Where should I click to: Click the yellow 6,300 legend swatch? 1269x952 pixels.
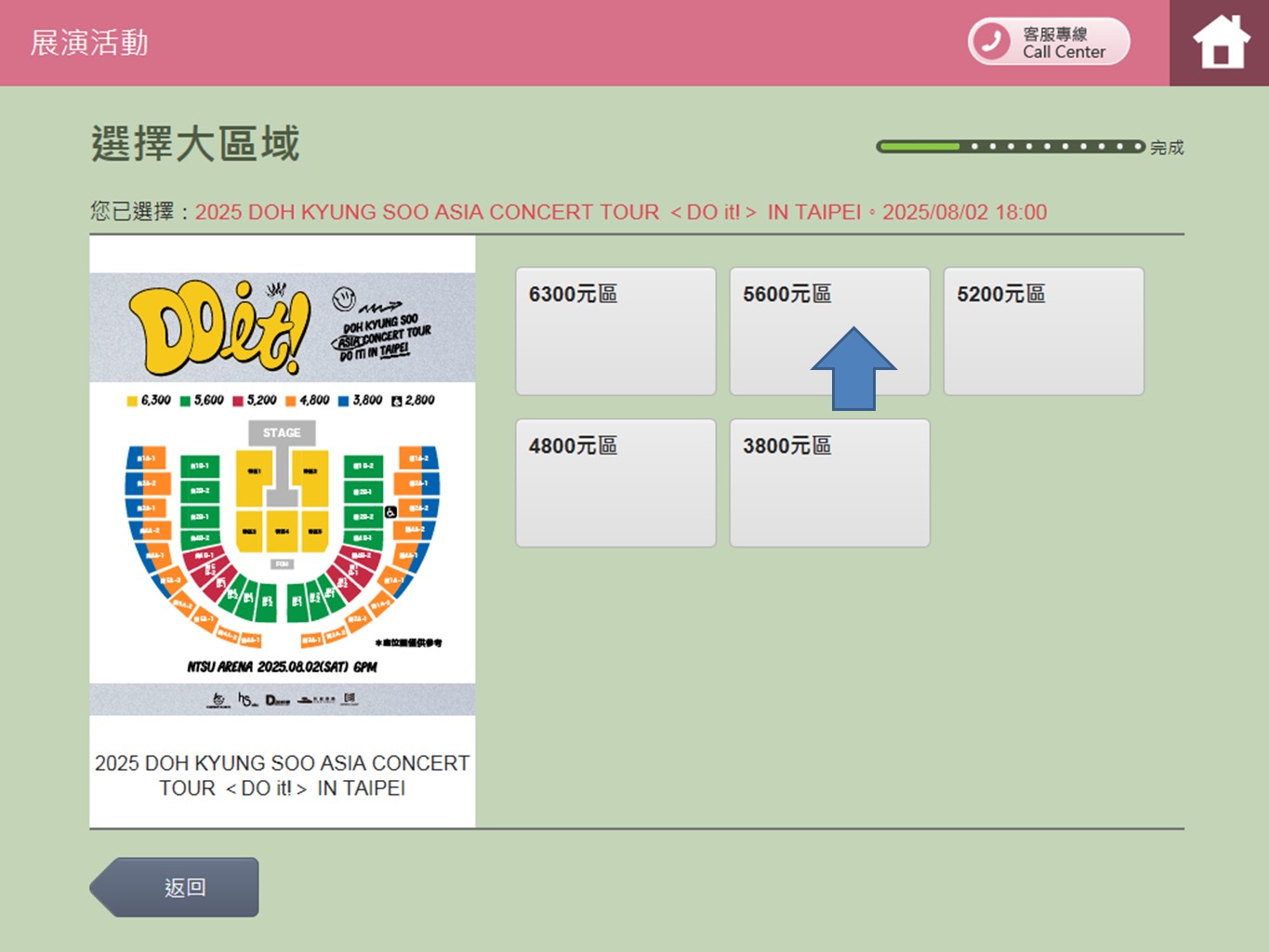pyautogui.click(x=132, y=401)
